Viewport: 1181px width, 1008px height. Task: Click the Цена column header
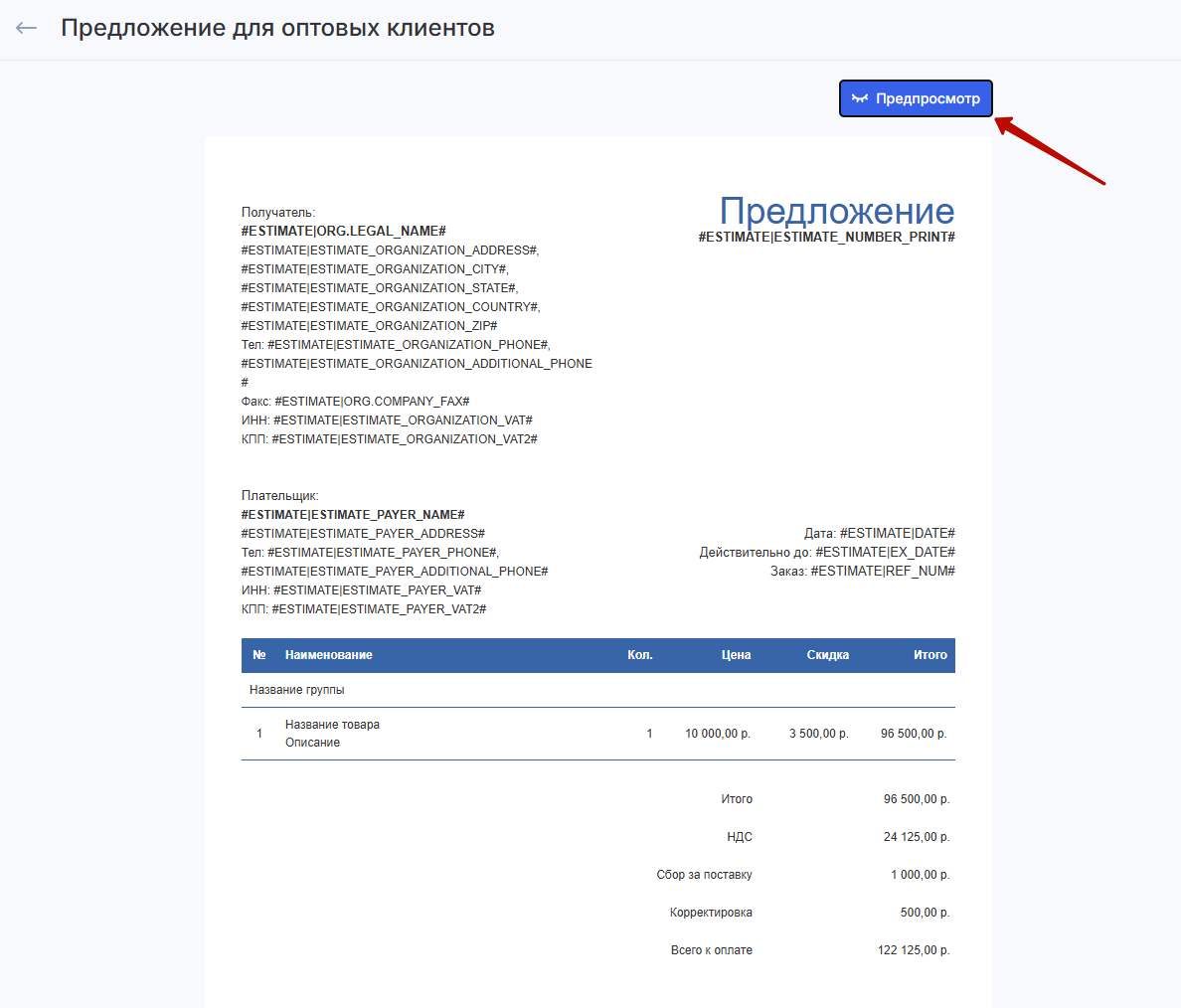coord(736,655)
